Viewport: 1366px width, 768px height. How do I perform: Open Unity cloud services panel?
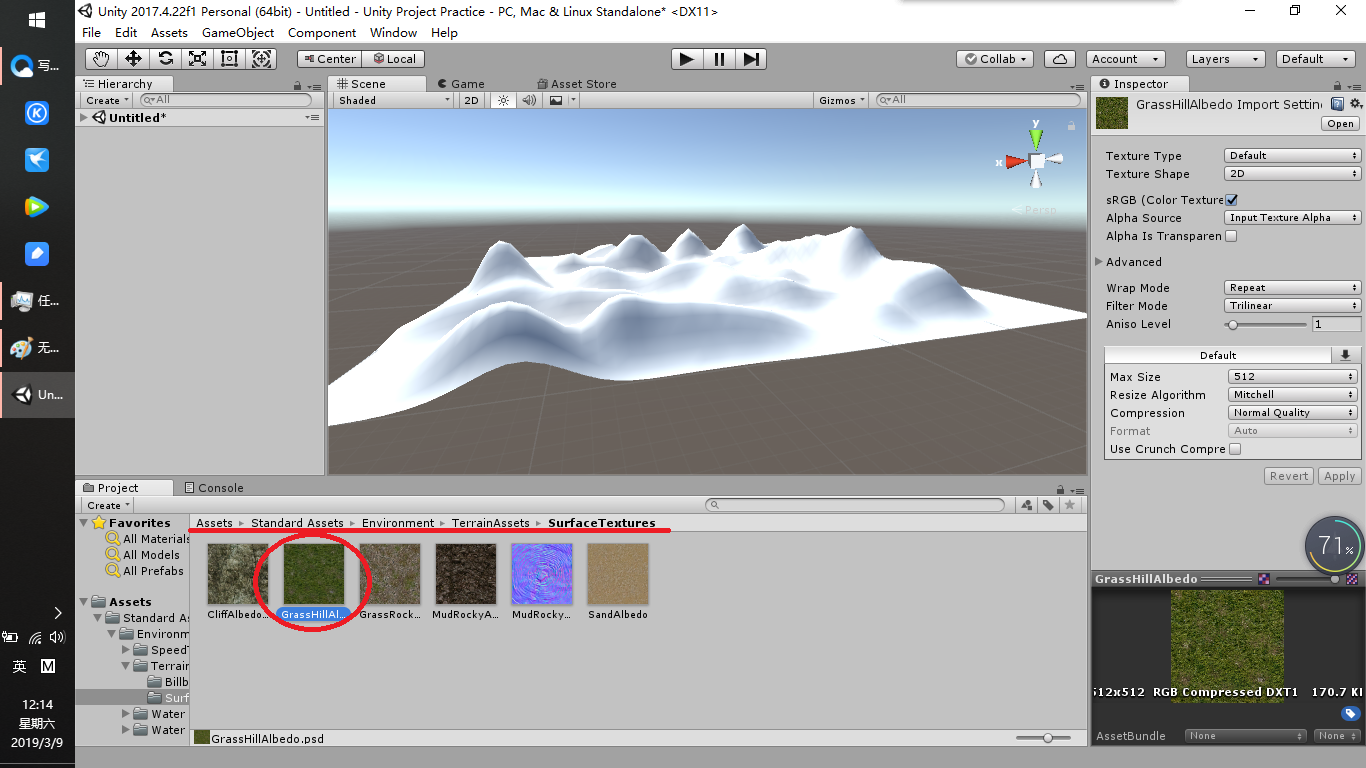click(1059, 59)
